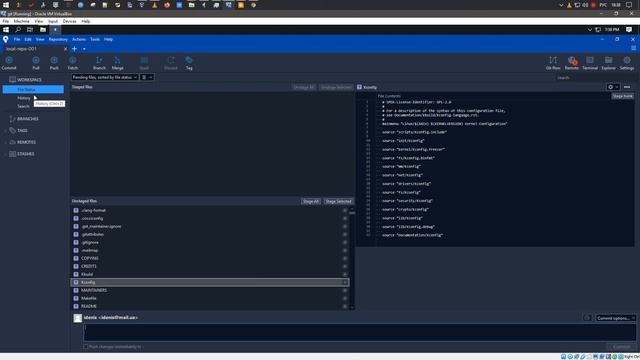Click the commit message text box
The image size is (640, 360).
pyautogui.click(x=360, y=332)
